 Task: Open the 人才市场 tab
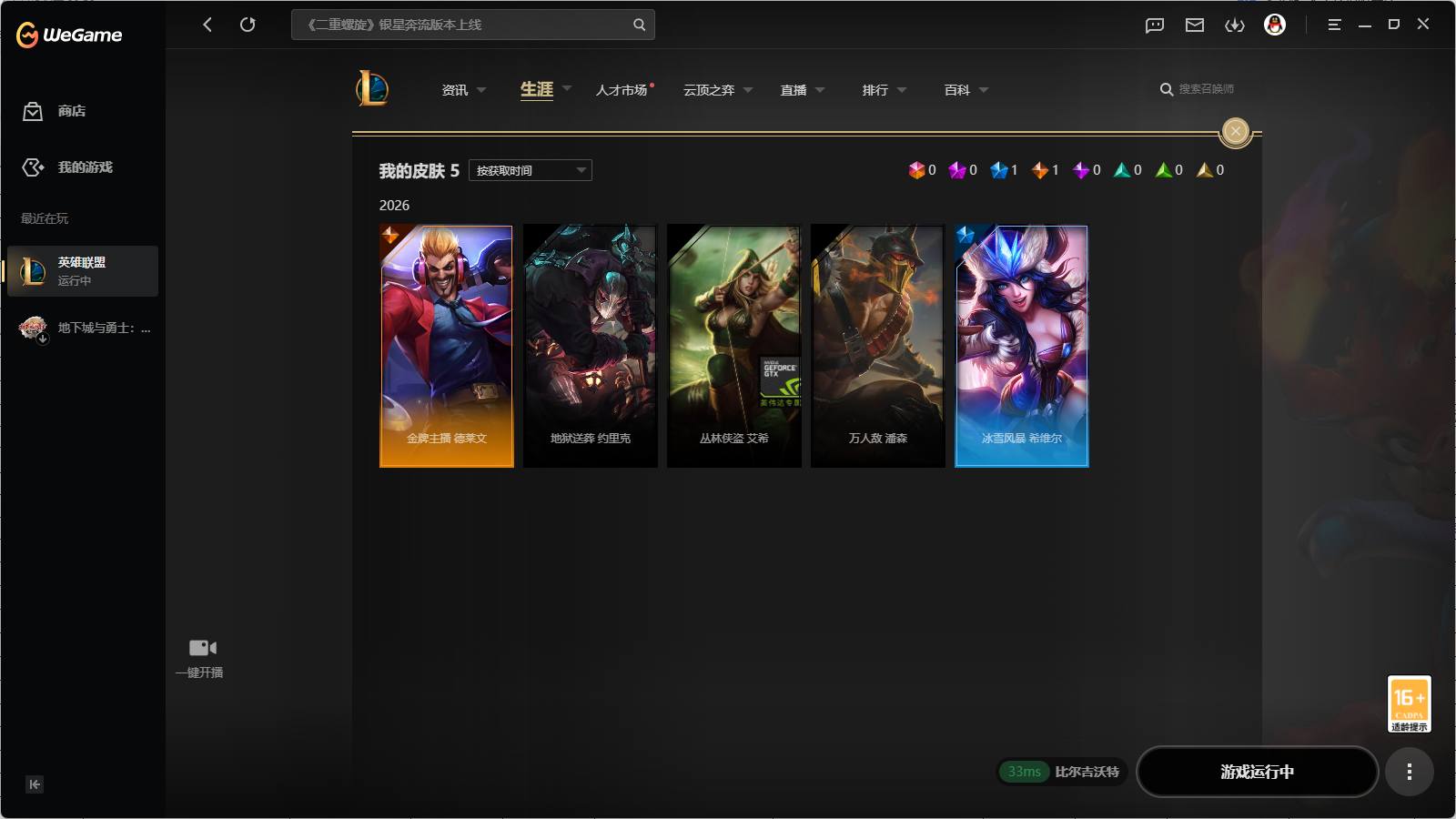pyautogui.click(x=622, y=90)
